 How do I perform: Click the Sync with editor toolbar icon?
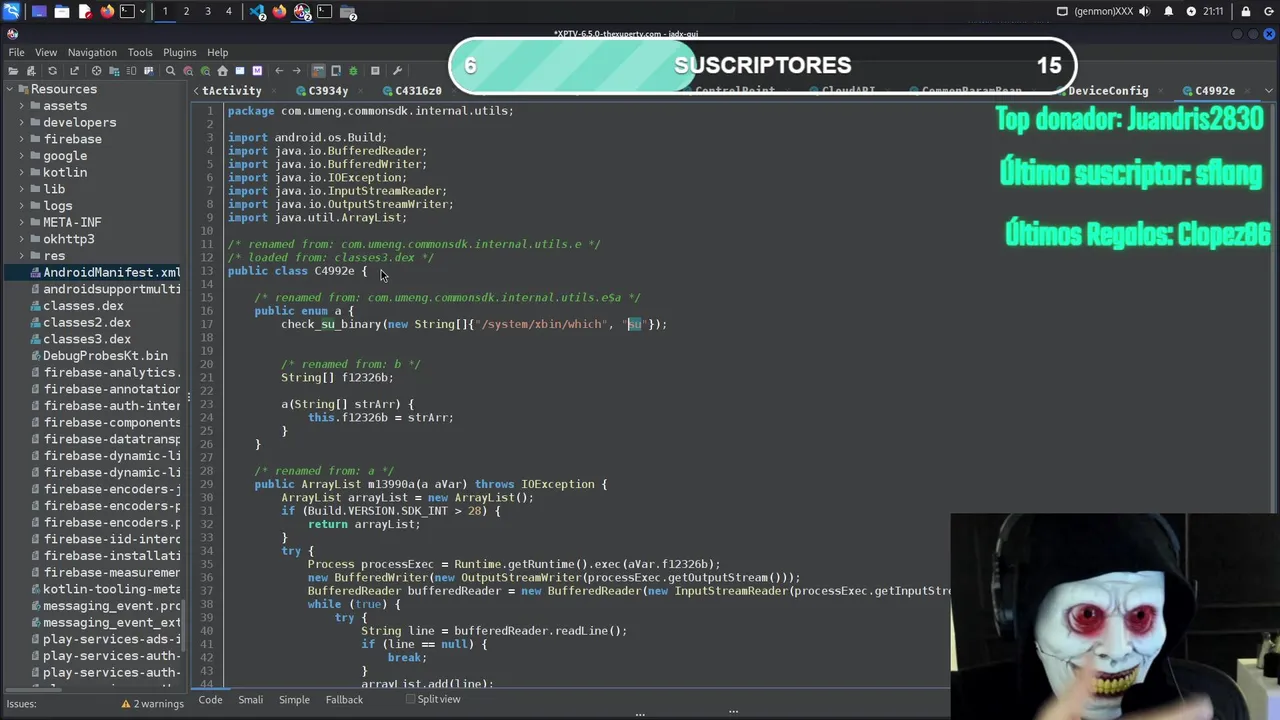point(96,70)
